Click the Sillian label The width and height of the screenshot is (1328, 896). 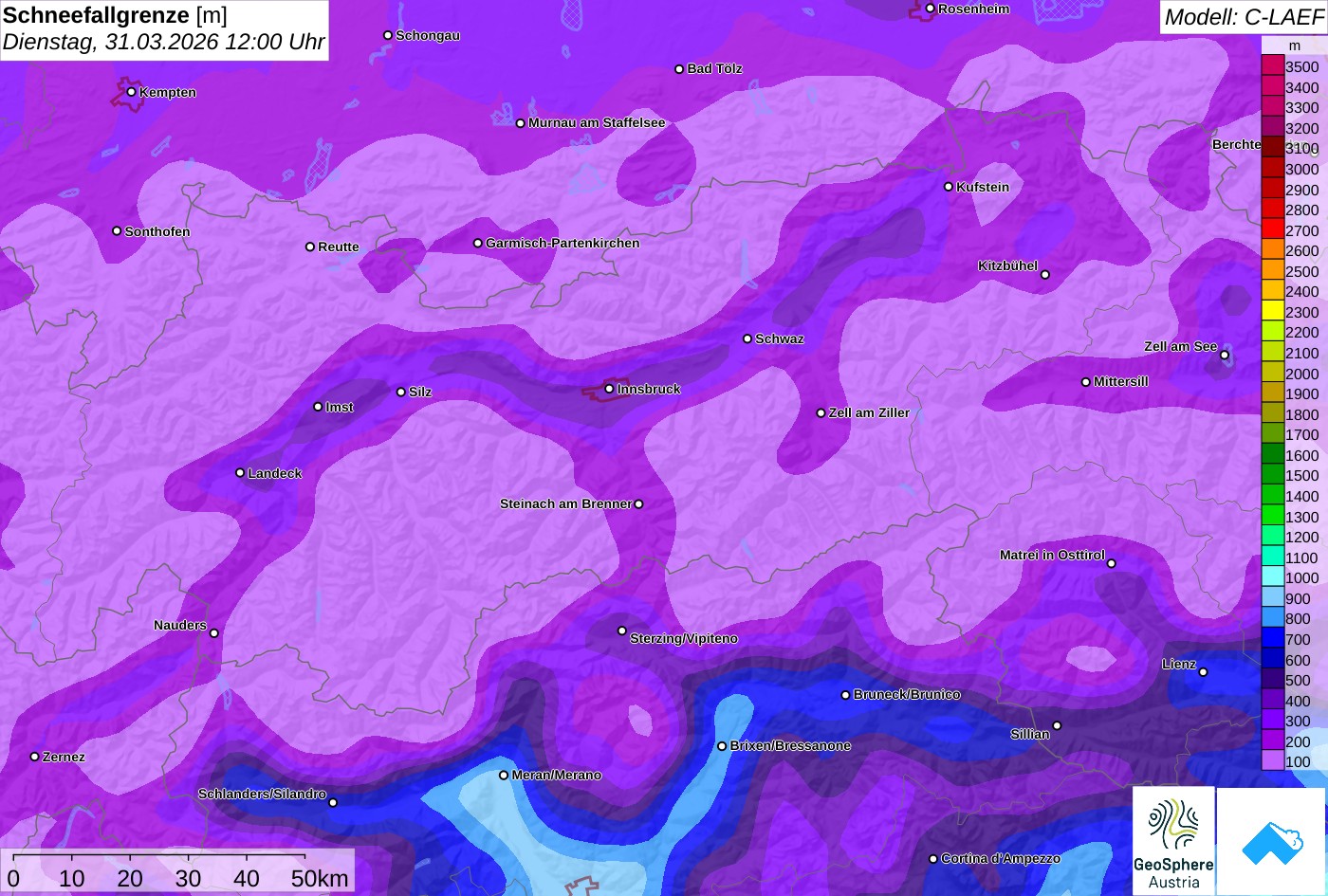click(x=1030, y=734)
